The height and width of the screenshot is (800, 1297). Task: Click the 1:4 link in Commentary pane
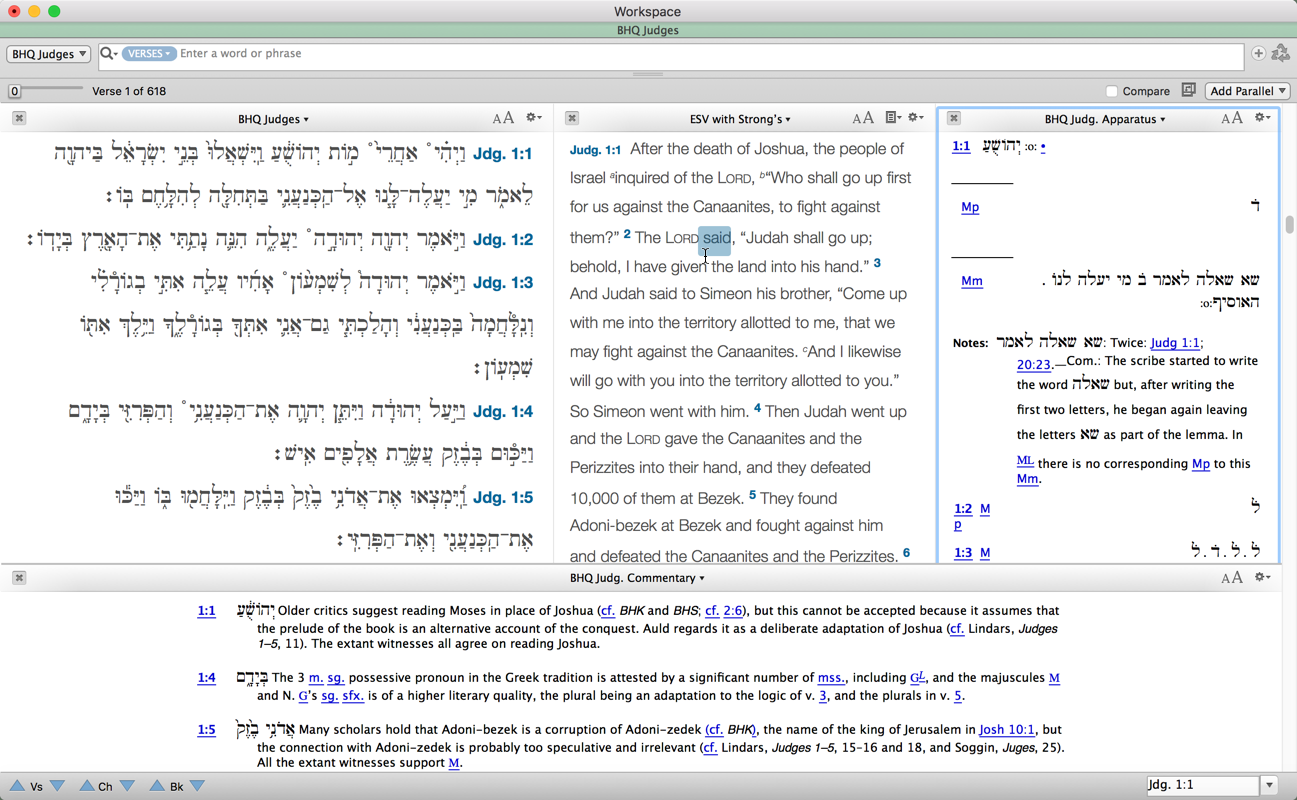point(206,678)
